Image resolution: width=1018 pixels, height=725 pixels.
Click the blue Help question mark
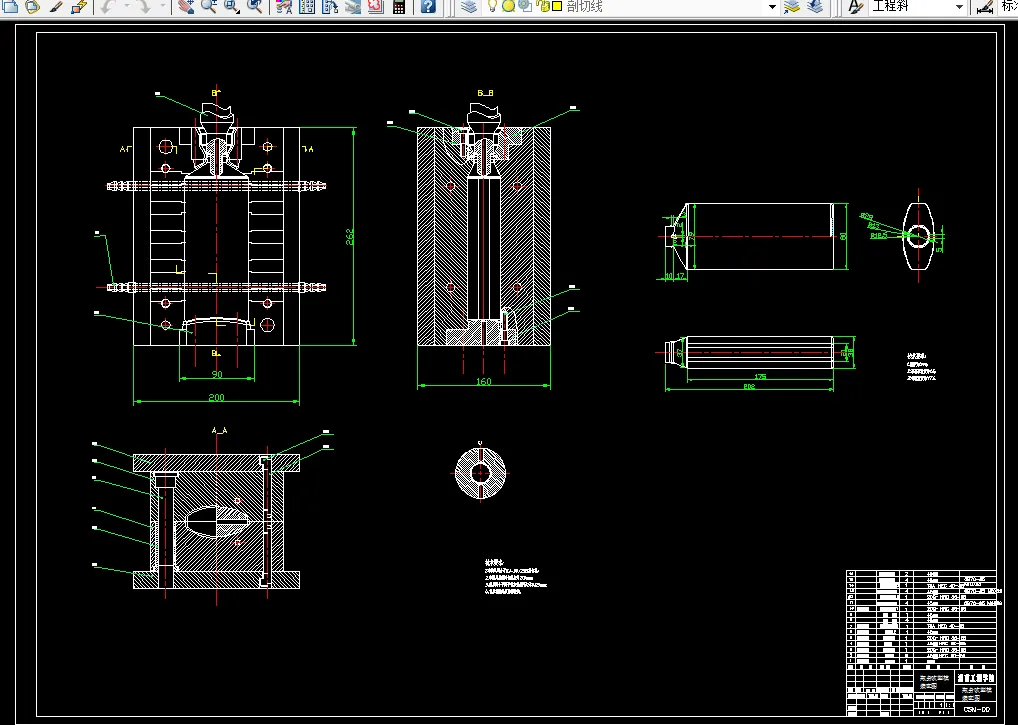[428, 6]
